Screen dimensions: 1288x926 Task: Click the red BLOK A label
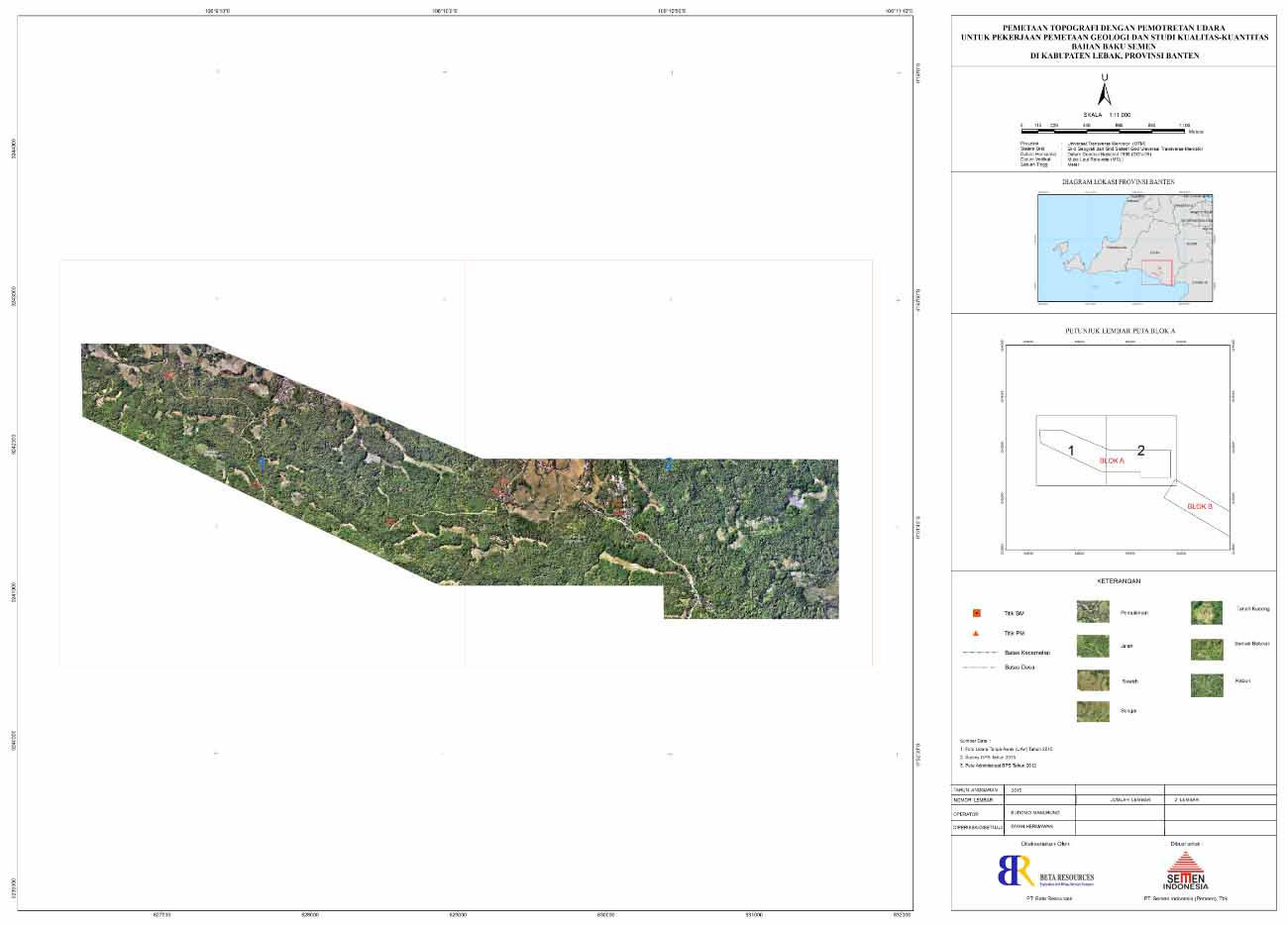click(x=1113, y=462)
